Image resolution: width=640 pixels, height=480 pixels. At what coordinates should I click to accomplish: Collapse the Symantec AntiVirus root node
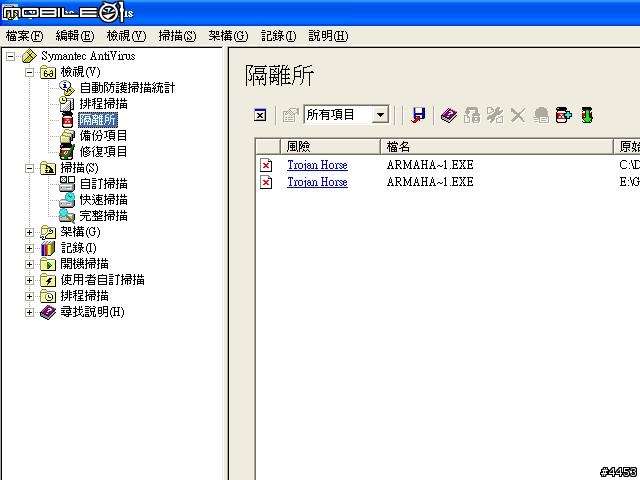pyautogui.click(x=11, y=56)
